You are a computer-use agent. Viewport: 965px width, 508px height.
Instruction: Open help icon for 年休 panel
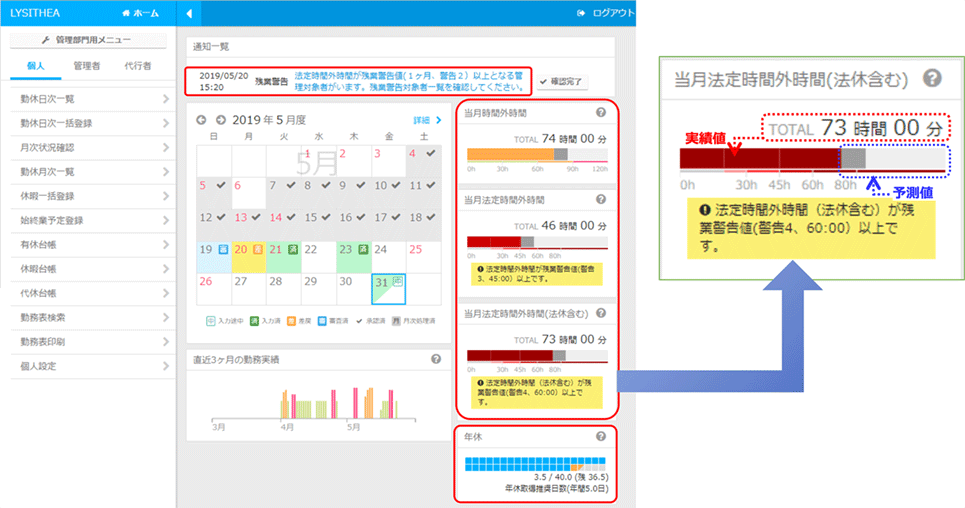pyautogui.click(x=600, y=437)
